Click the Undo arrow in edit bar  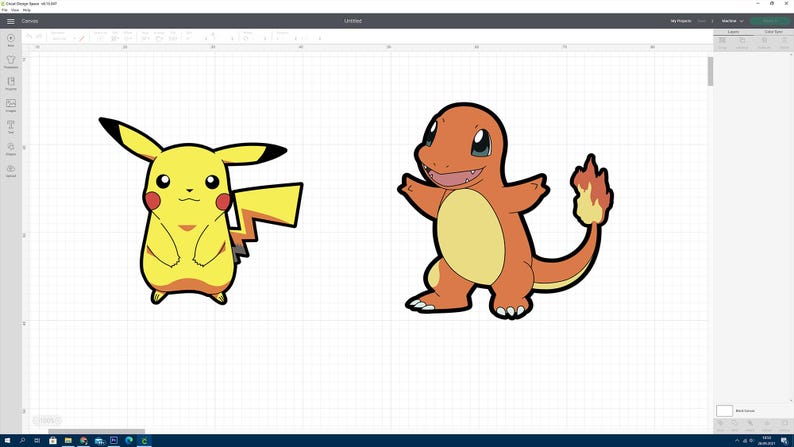point(29,36)
